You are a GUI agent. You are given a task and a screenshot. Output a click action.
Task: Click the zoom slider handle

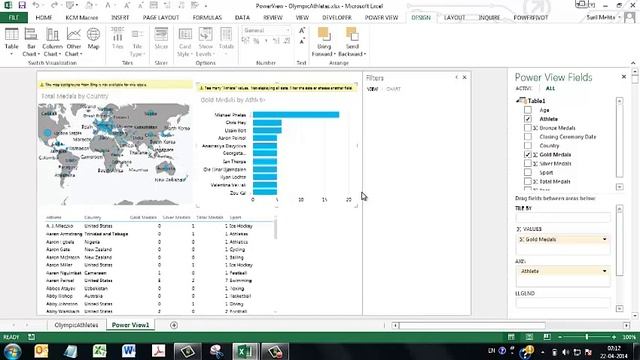coord(587,337)
